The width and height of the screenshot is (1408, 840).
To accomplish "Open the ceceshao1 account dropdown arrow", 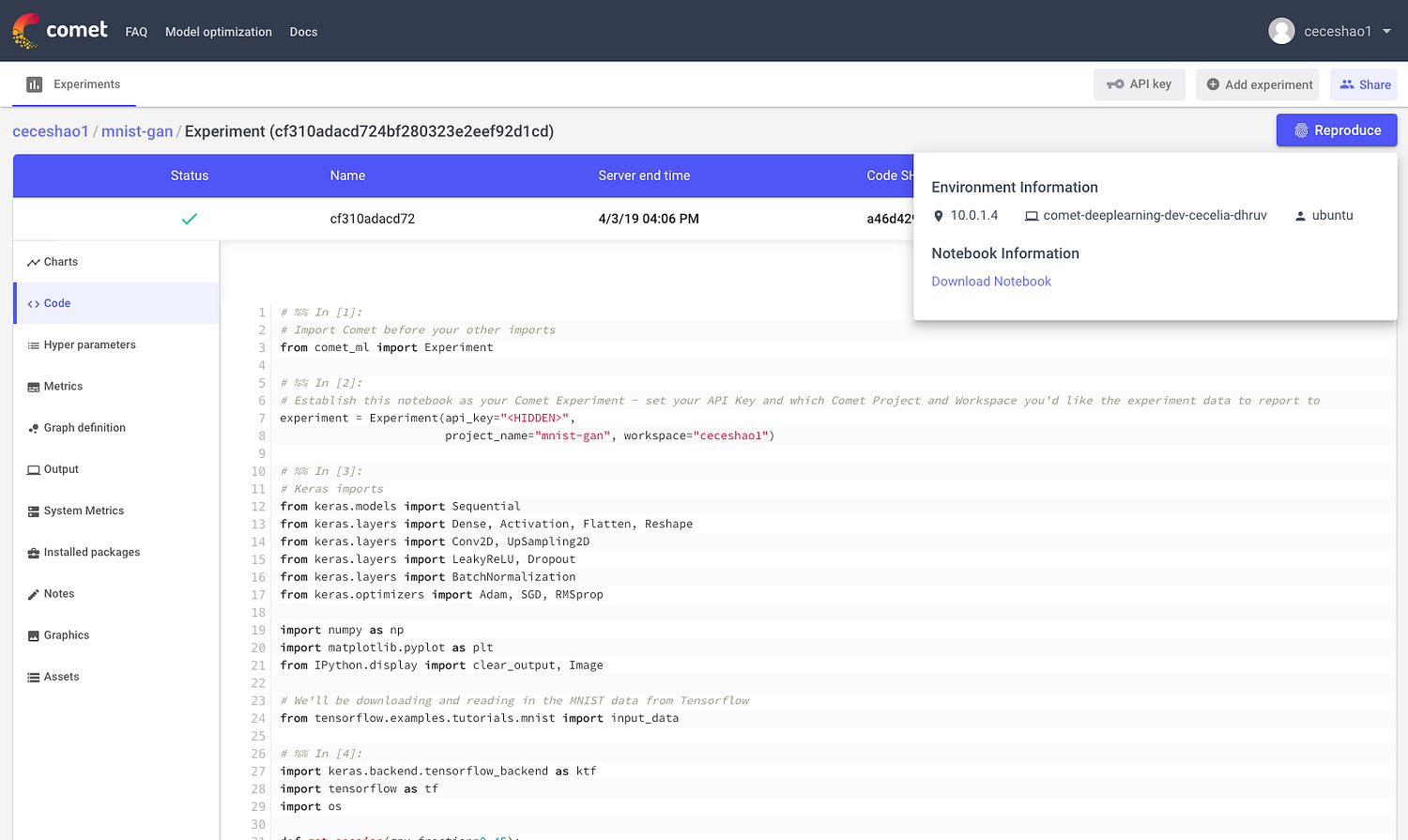I will click(1386, 31).
